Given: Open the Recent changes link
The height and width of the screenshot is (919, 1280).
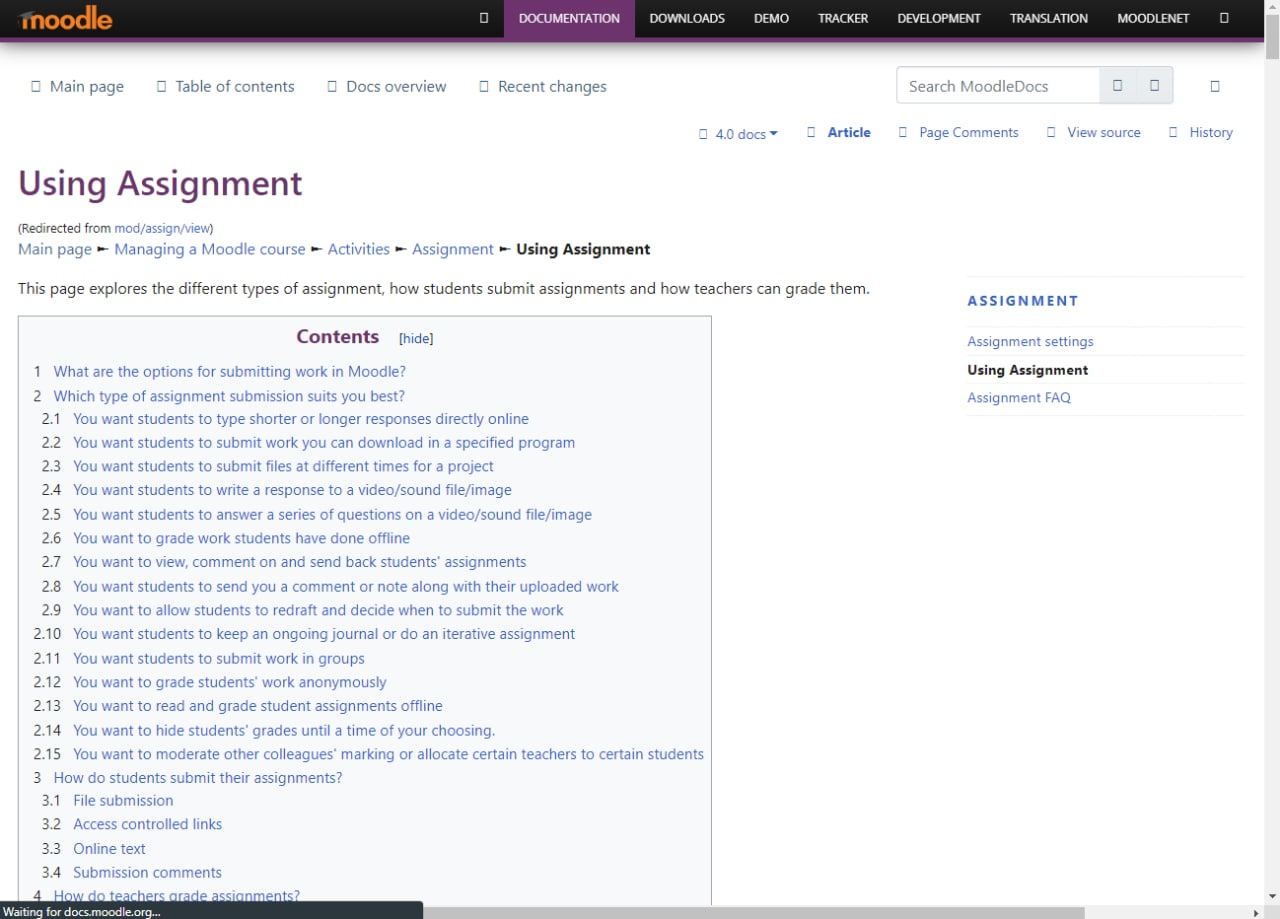Looking at the screenshot, I should 552,86.
